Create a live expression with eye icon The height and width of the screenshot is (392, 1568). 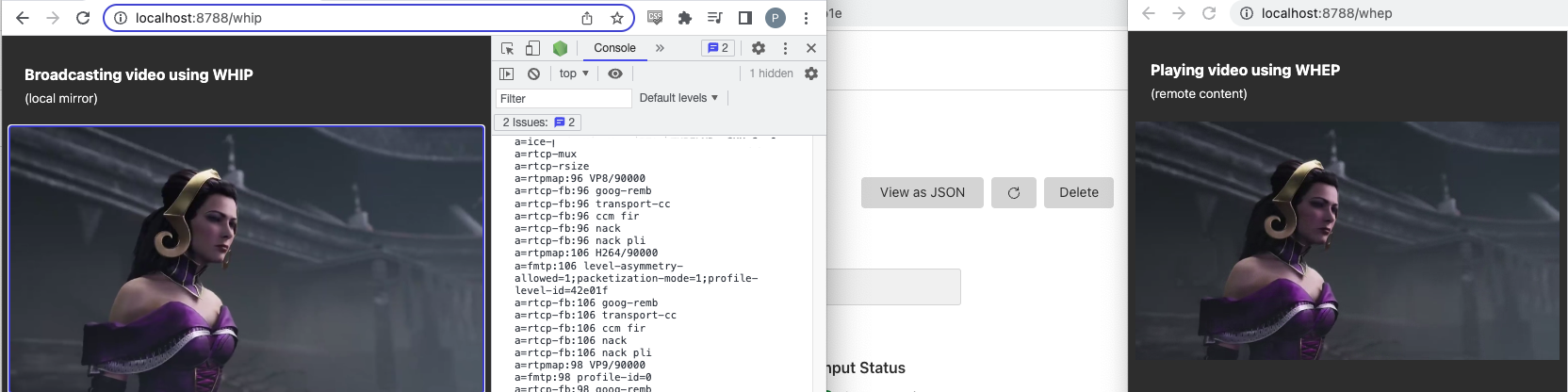click(x=615, y=73)
